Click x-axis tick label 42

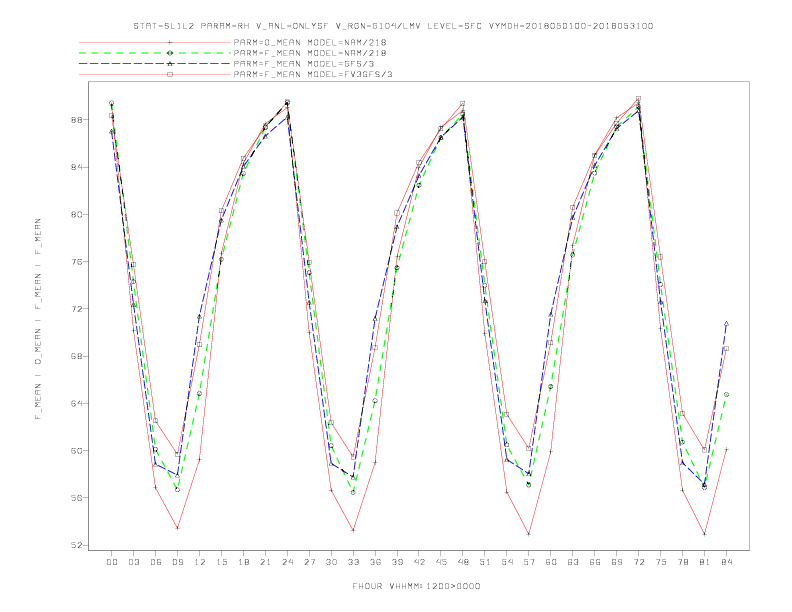(419, 562)
